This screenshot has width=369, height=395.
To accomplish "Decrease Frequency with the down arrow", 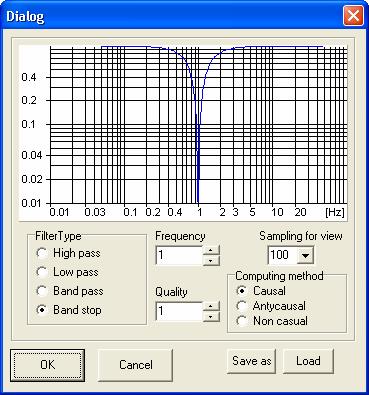I will coord(211,260).
